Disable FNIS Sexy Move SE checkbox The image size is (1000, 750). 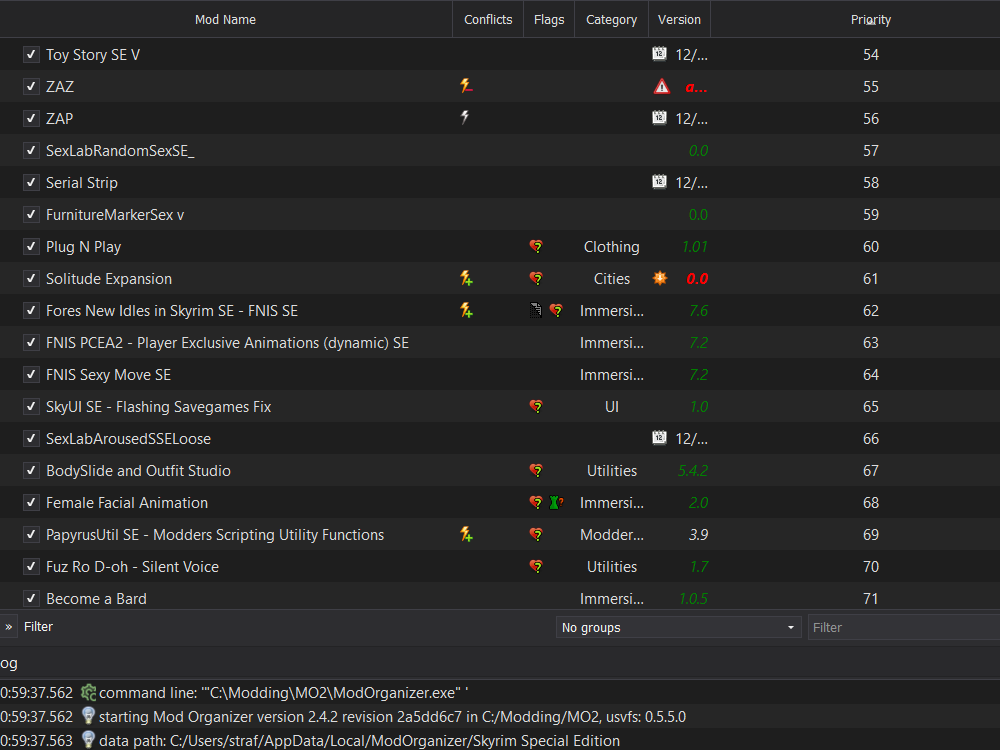[31, 374]
